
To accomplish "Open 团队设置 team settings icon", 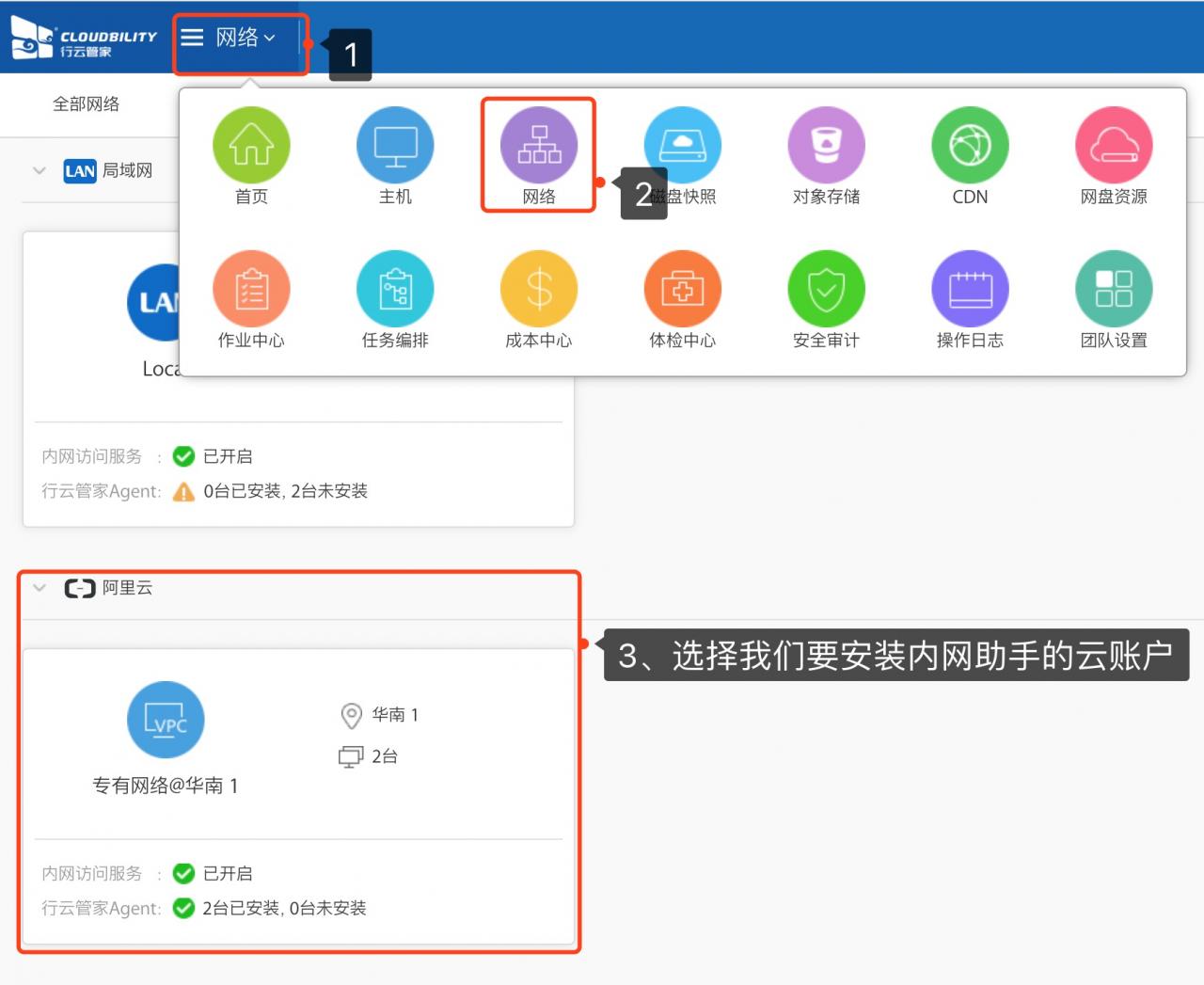I will [x=1114, y=289].
